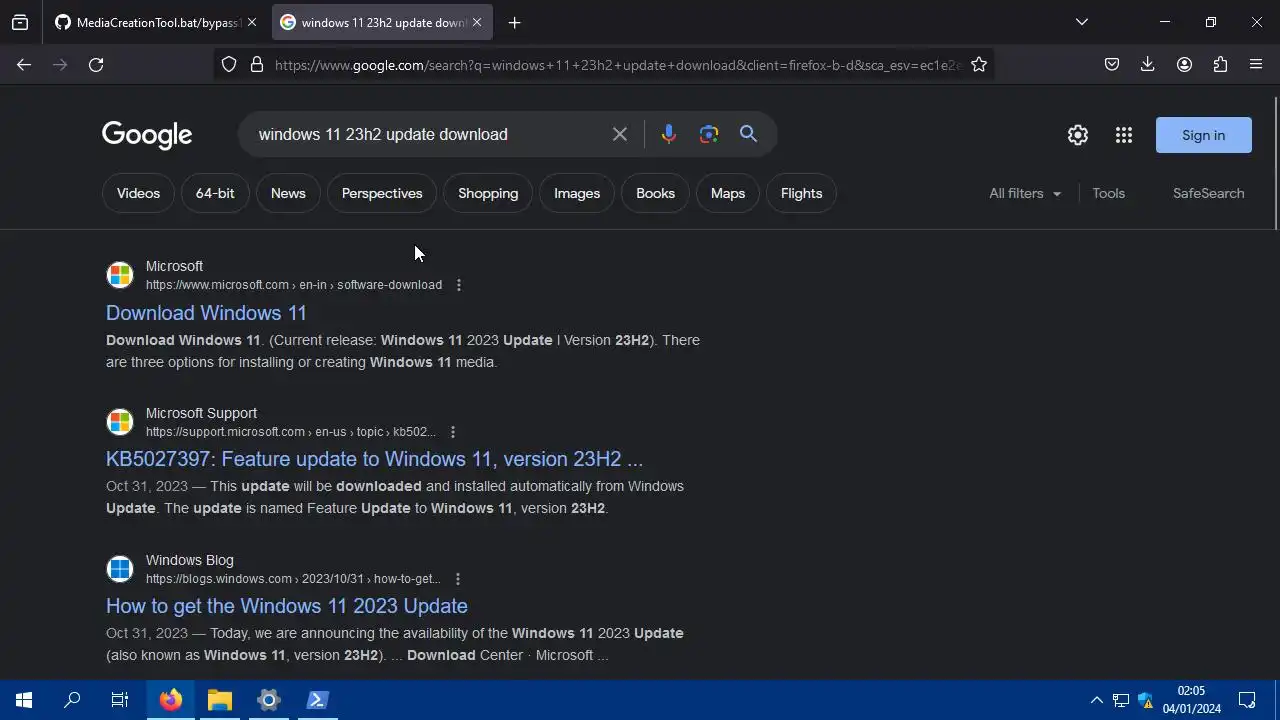
Task: Apply the 64-bit filter chip
Action: pos(215,193)
